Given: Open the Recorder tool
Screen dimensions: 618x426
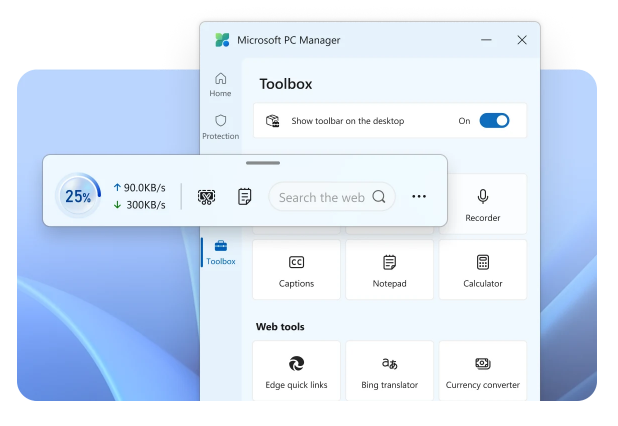Looking at the screenshot, I should [x=483, y=205].
